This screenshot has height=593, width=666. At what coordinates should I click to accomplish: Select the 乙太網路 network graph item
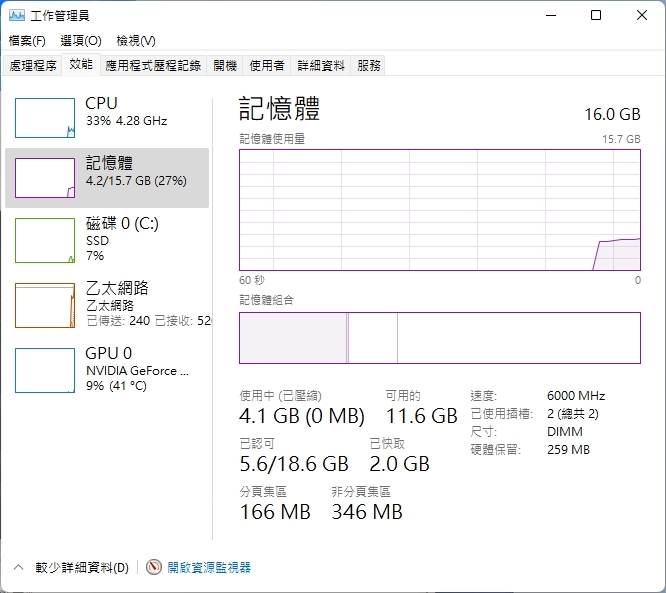[x=45, y=305]
